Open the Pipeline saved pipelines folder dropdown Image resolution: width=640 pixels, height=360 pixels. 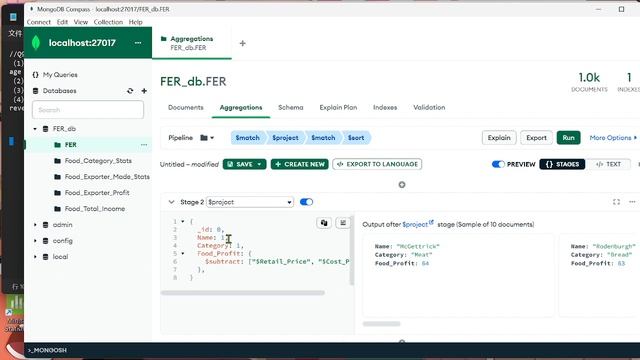207,138
